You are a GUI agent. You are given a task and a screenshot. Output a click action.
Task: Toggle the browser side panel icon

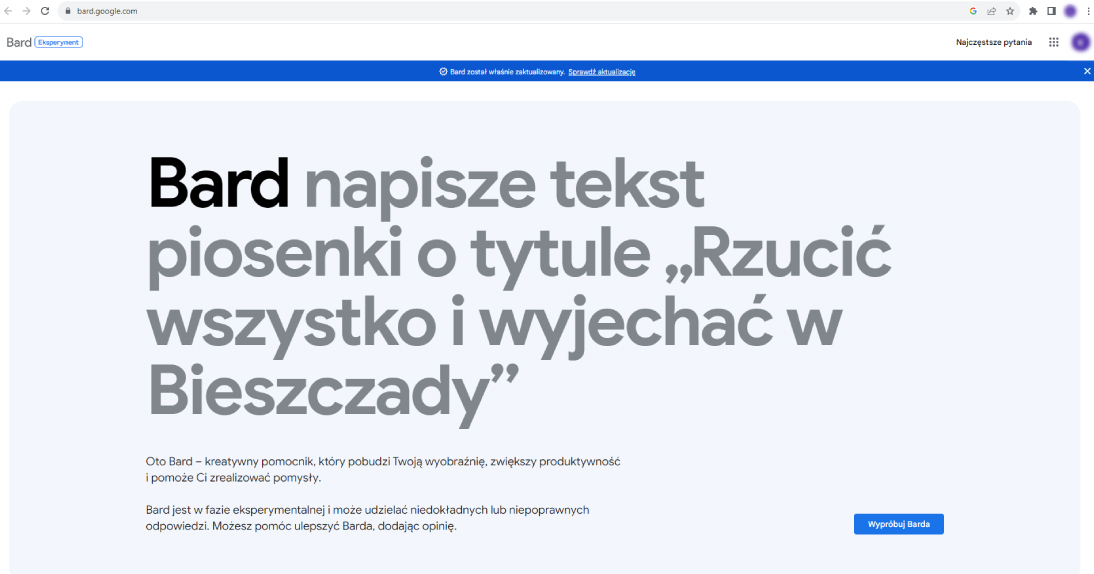tap(1051, 11)
